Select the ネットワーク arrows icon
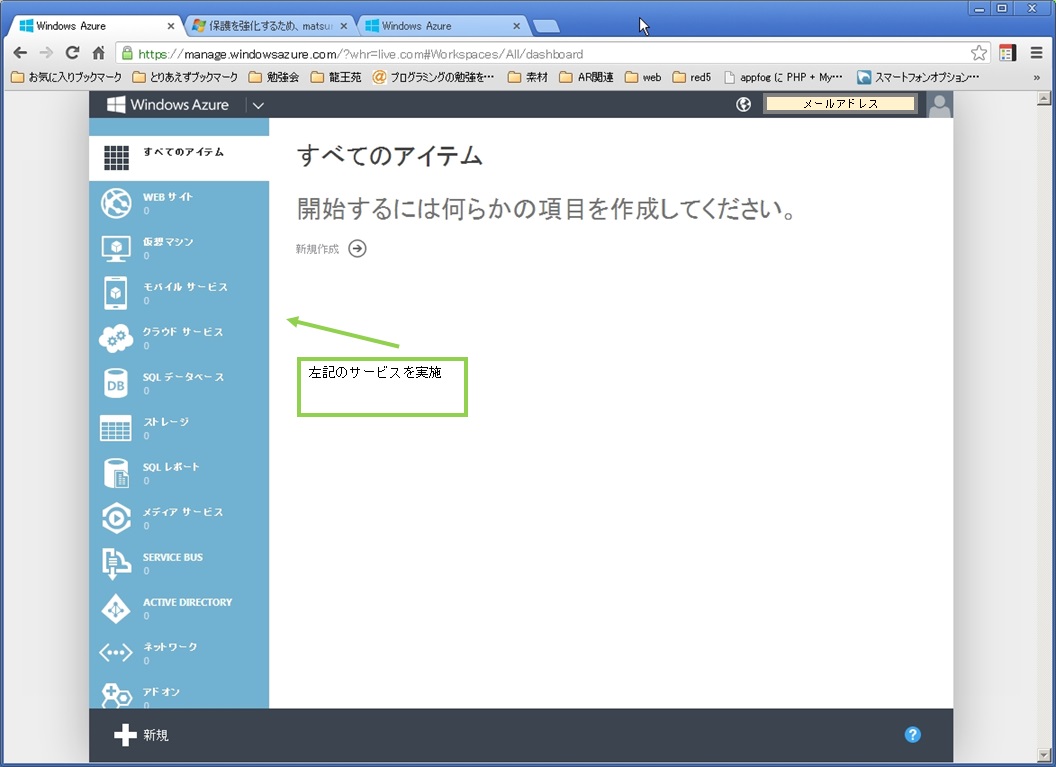 [116, 653]
